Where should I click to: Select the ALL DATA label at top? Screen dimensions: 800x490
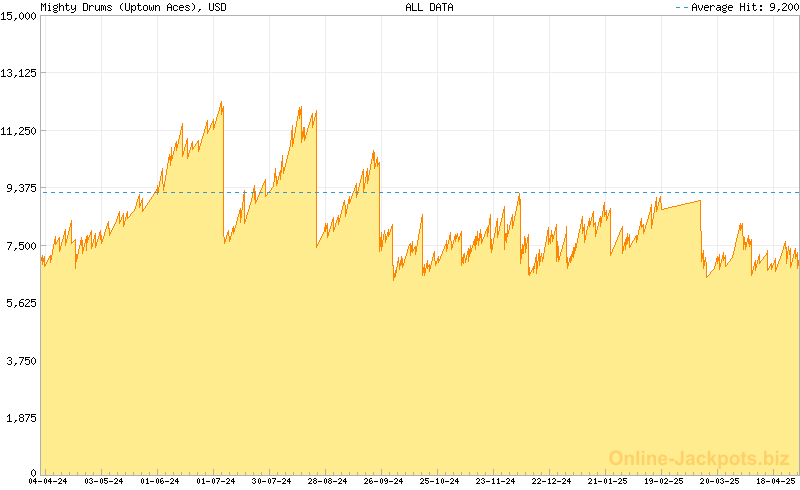click(x=429, y=7)
